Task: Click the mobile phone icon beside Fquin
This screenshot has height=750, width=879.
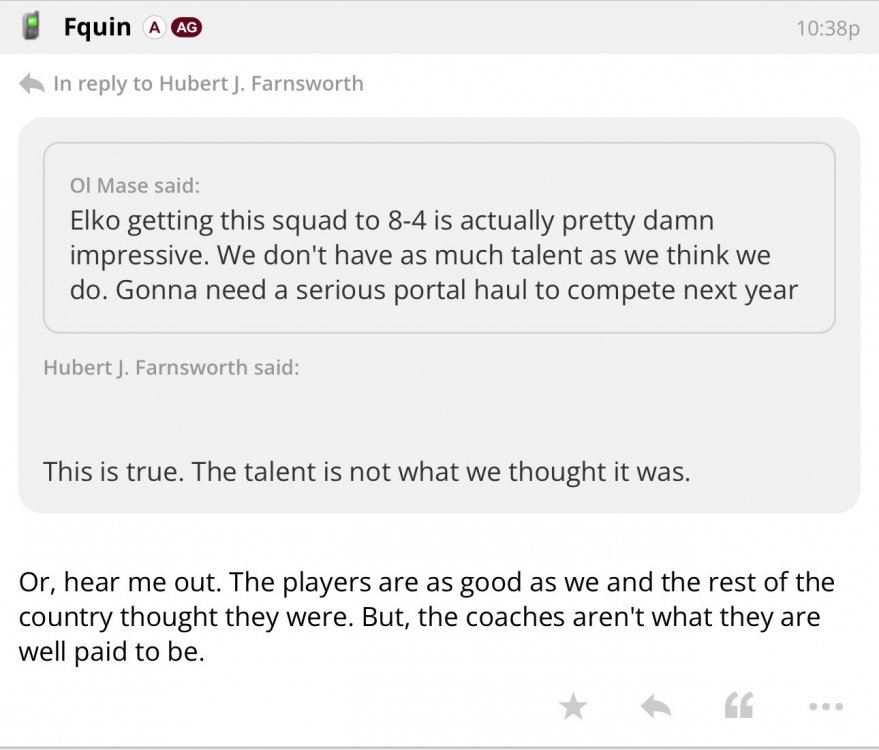Action: [31, 27]
